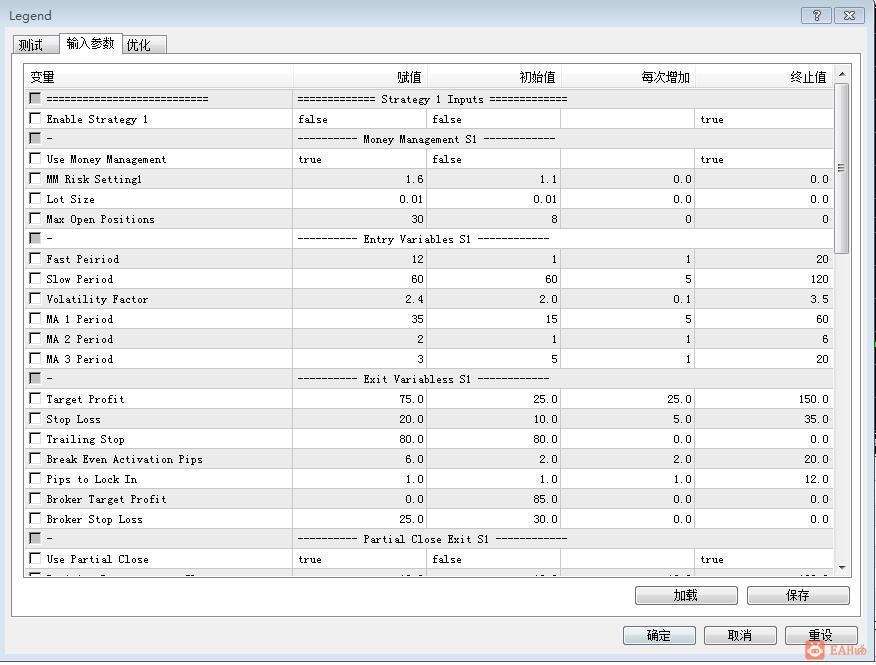This screenshot has height=665, width=876.
Task: Edit Broker Stop Loss value 25.0
Action: (359, 519)
